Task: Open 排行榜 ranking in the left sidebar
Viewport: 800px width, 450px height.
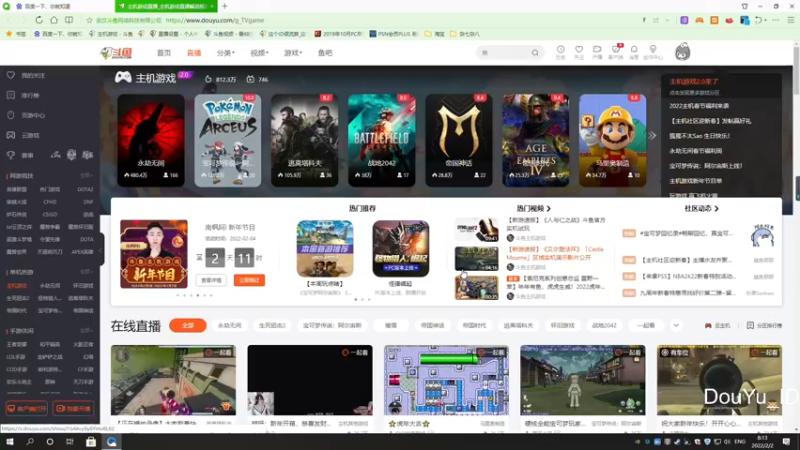Action: coord(30,95)
